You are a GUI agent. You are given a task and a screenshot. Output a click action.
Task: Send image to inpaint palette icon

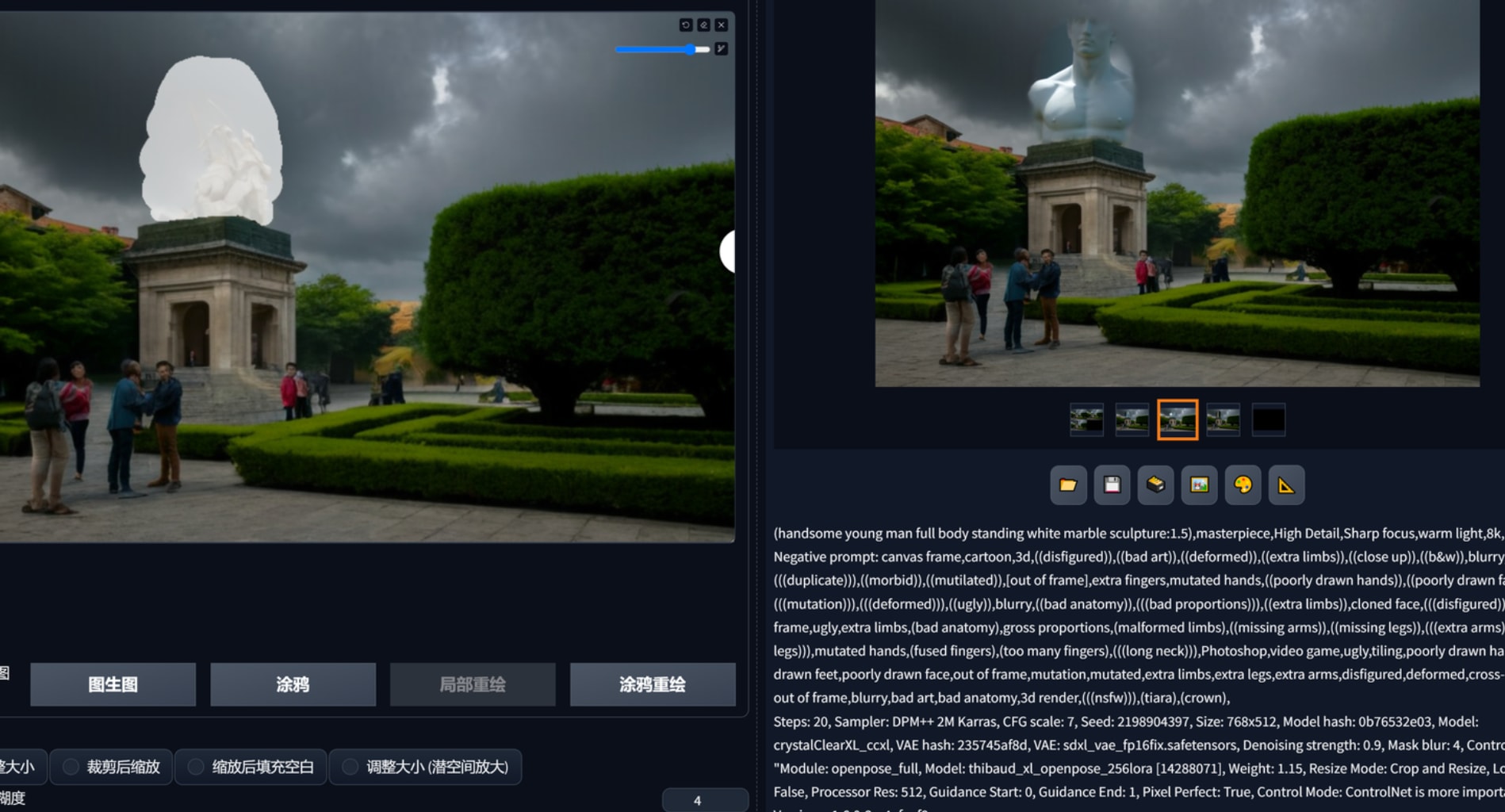[1243, 485]
